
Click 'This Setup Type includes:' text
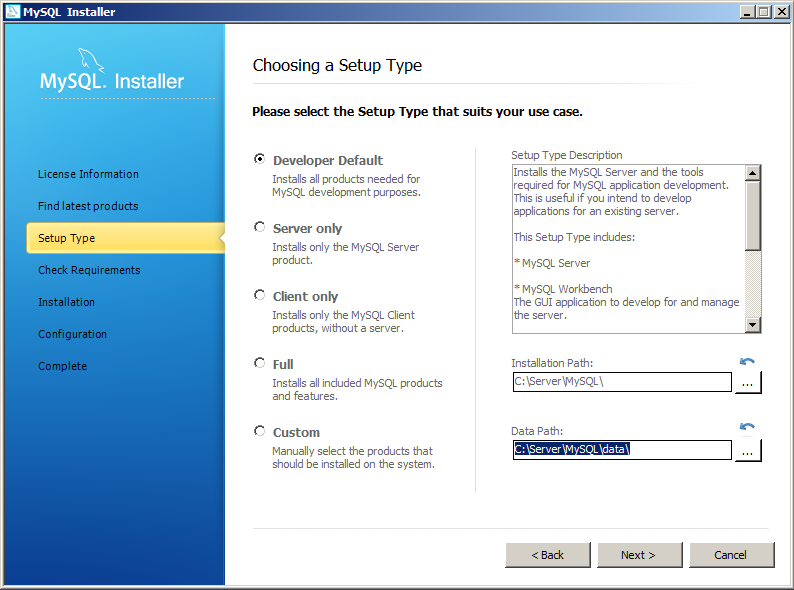pos(574,237)
